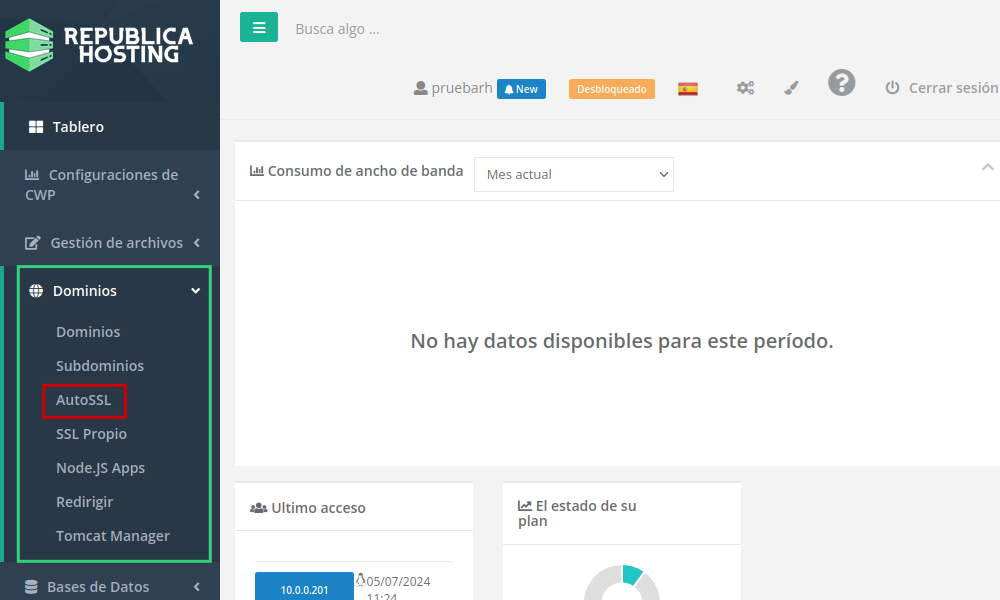Click the pruebarh user profile icon
Screen dimensions: 1000x600
click(x=421, y=88)
